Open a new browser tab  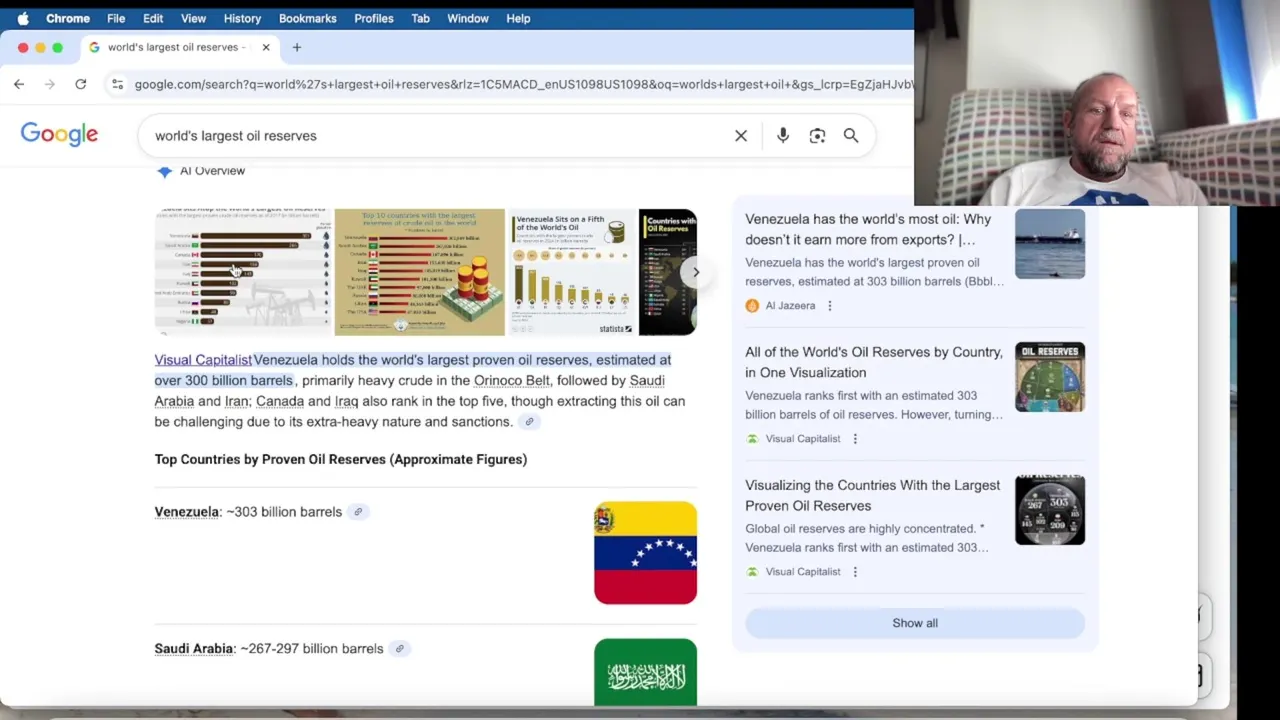pyautogui.click(x=297, y=47)
